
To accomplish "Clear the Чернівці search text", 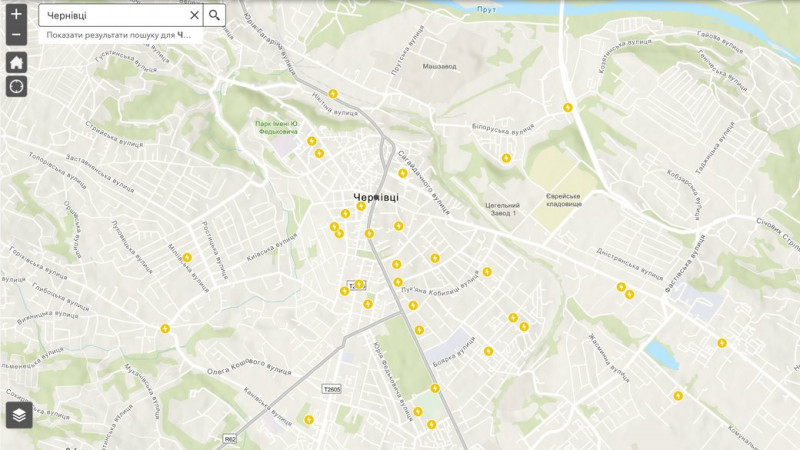I will 194,15.
